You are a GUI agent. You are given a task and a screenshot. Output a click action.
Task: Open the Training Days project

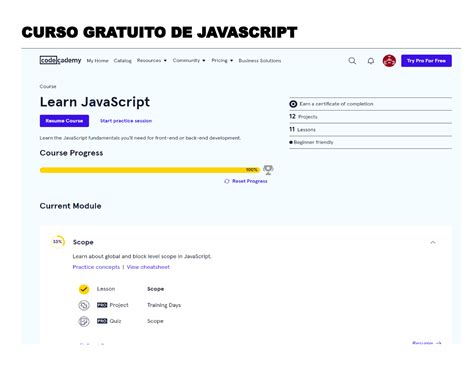[164, 305]
